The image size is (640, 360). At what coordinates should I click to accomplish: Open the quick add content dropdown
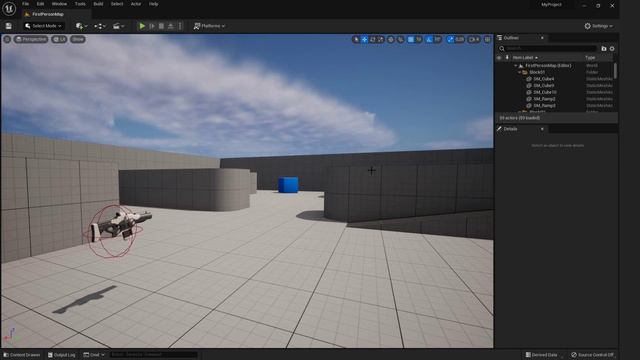point(81,26)
